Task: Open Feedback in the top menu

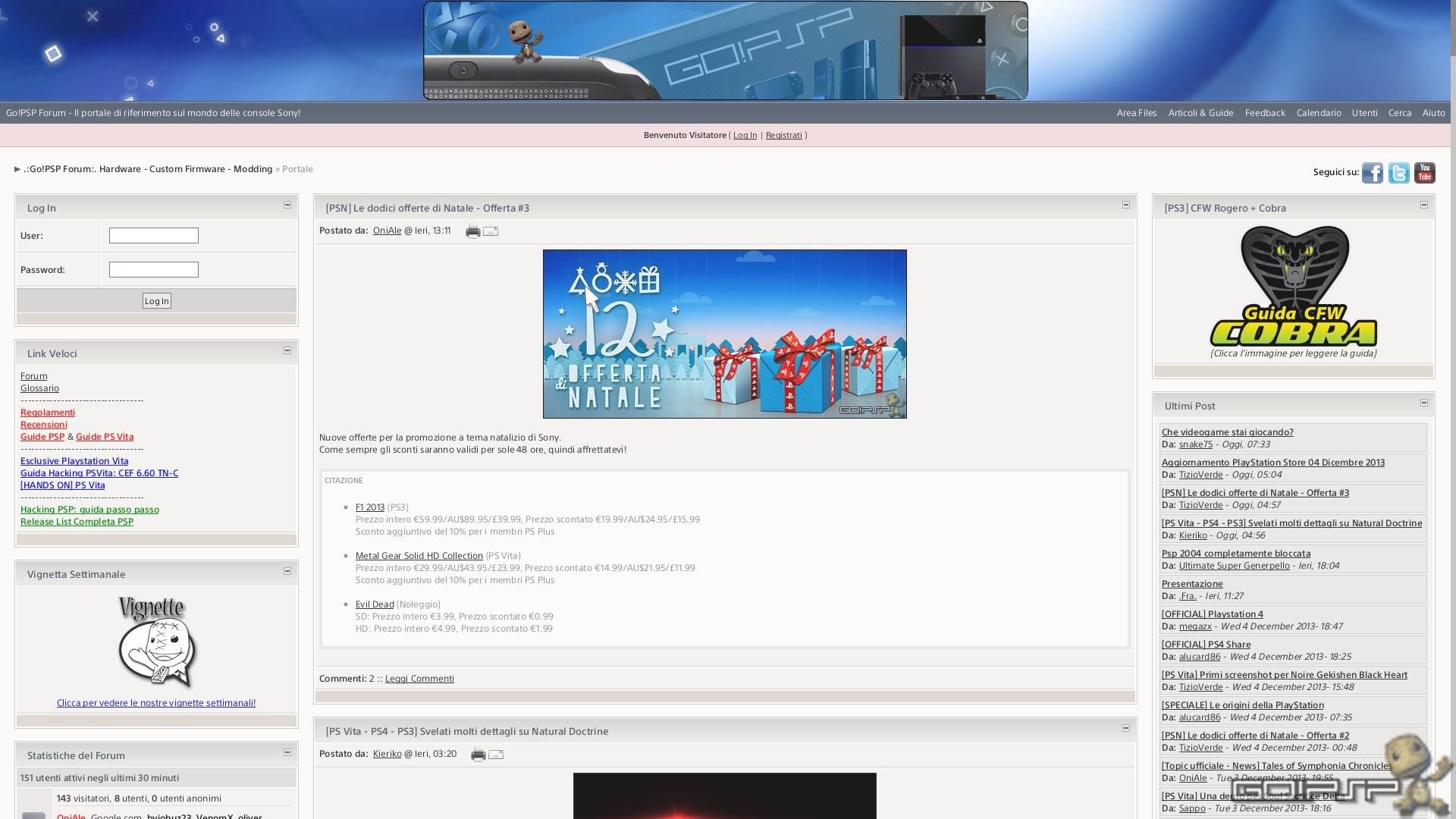Action: click(x=1265, y=113)
